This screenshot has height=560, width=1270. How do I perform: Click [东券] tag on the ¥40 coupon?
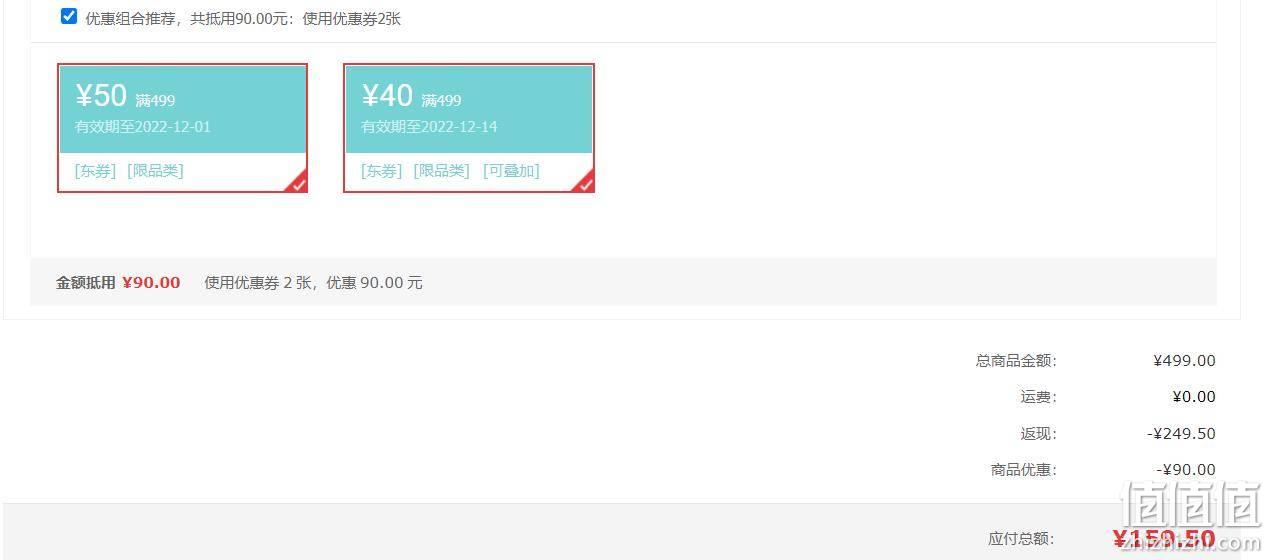[x=382, y=171]
